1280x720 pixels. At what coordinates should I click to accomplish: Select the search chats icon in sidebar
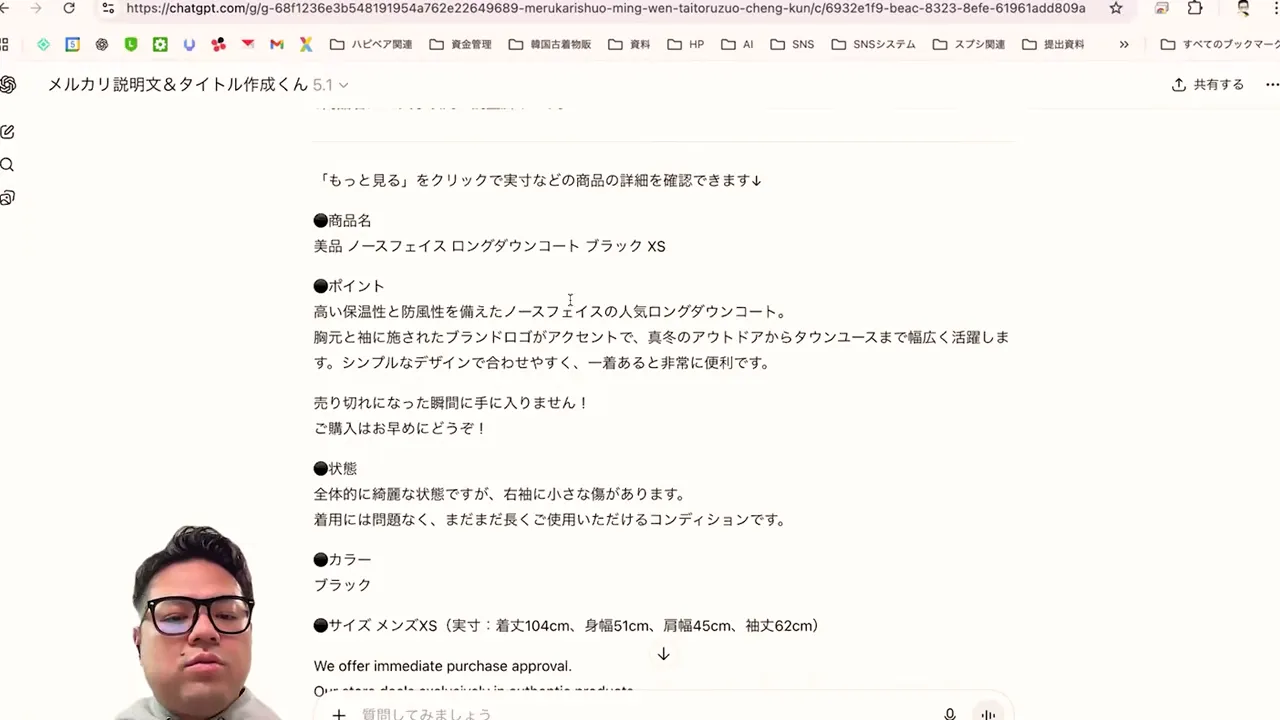(x=8, y=164)
